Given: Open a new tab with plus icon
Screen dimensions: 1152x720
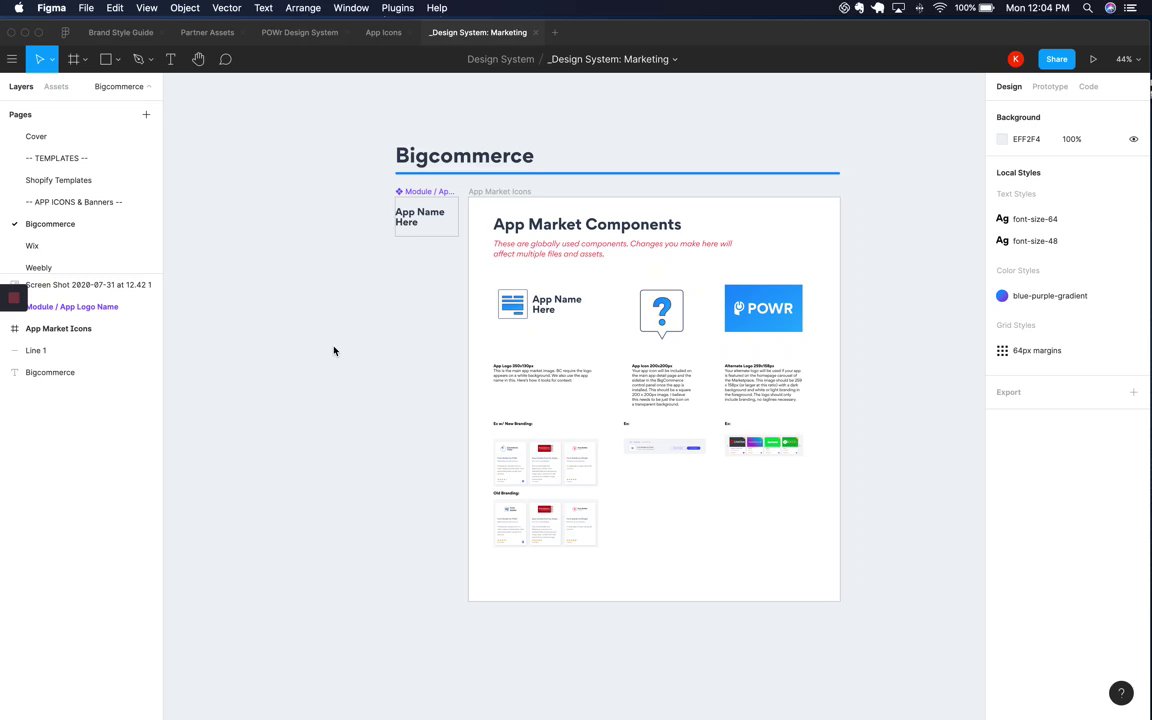Looking at the screenshot, I should click(555, 32).
